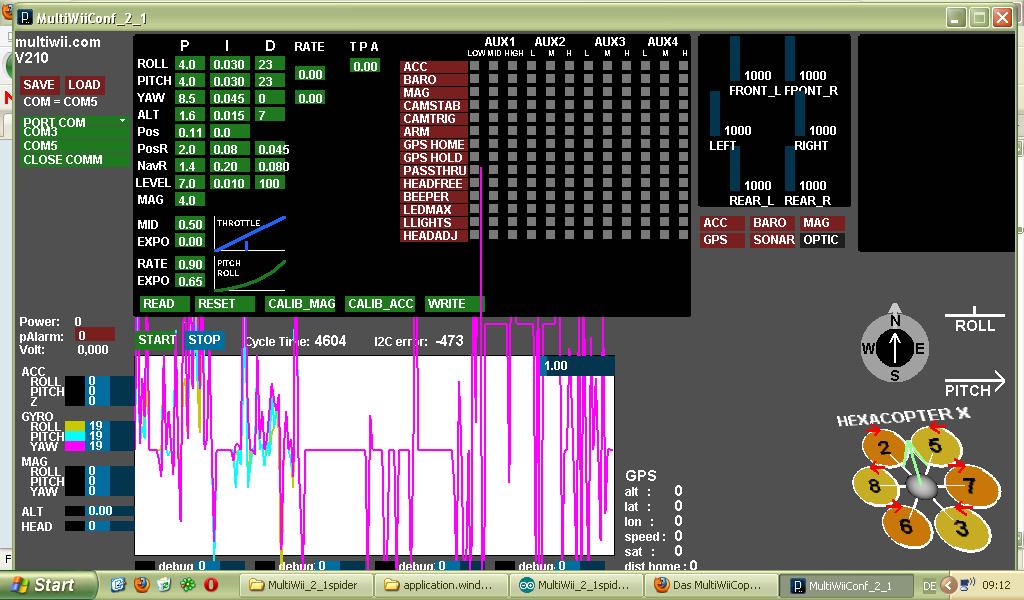The width and height of the screenshot is (1024, 600).
Task: Expand the PORT COM dropdown list
Action: pyautogui.click(x=74, y=122)
